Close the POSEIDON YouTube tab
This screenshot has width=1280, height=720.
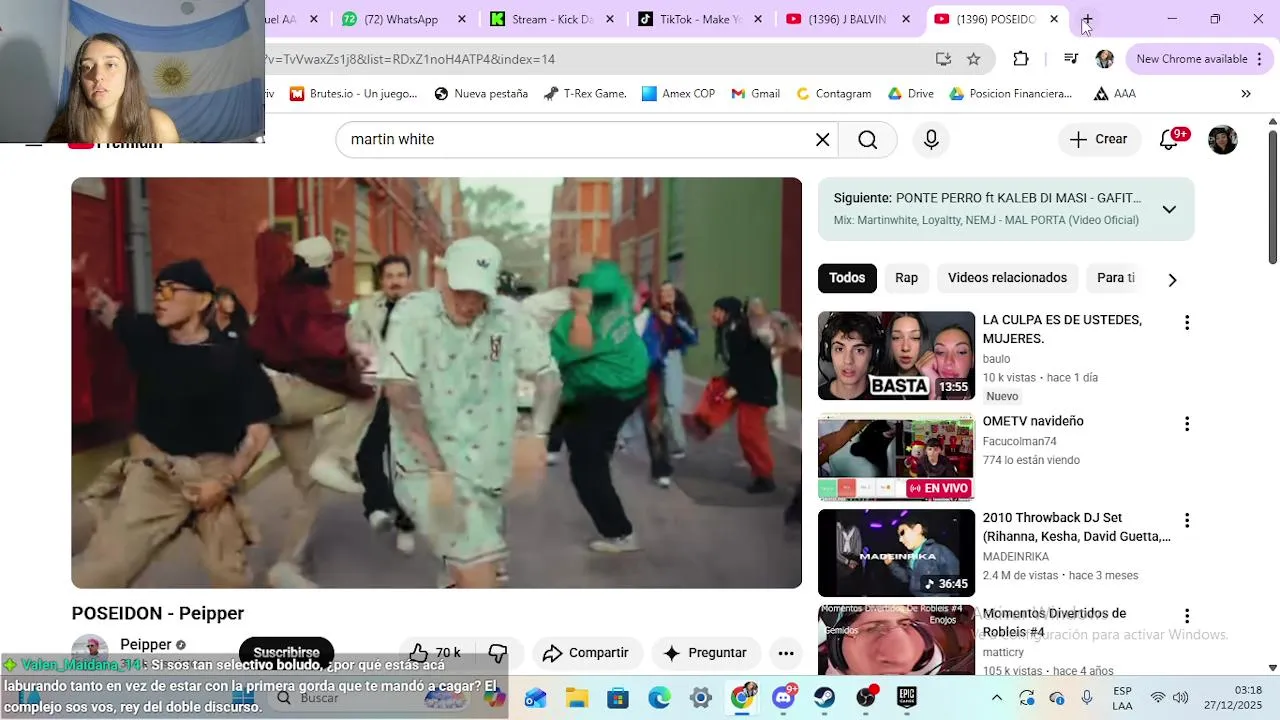tap(1054, 19)
